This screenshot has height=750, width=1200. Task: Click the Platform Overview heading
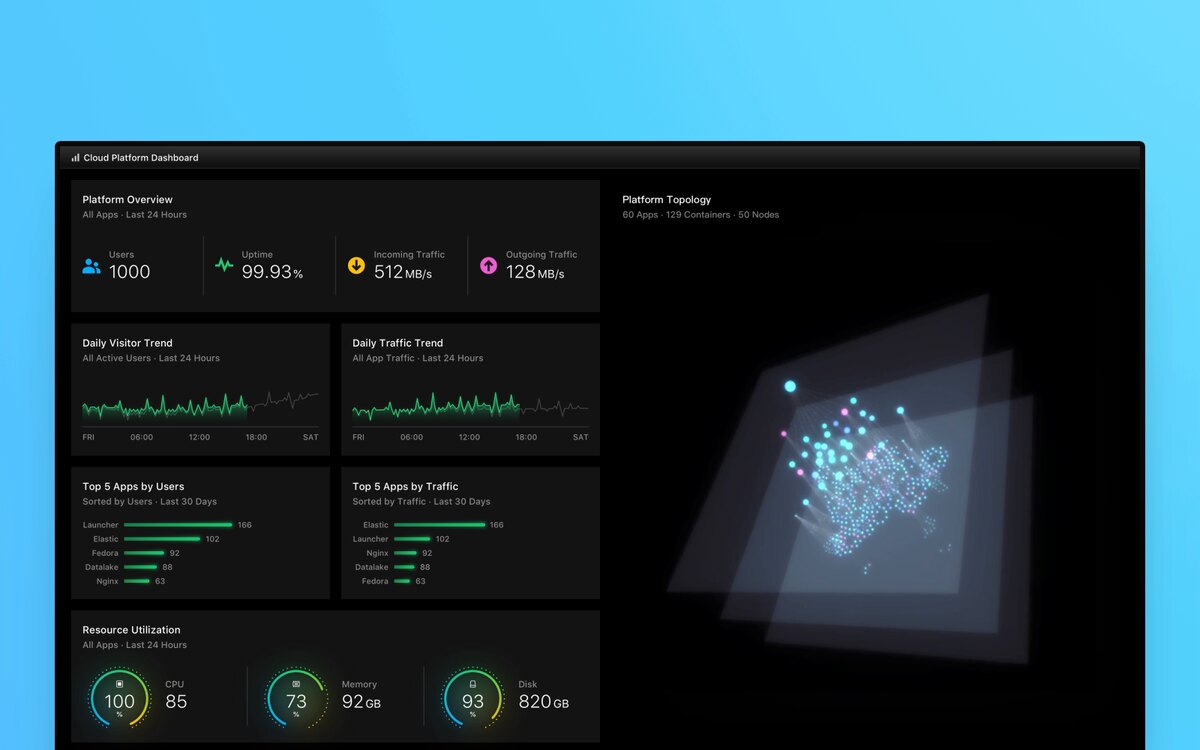tap(127, 200)
